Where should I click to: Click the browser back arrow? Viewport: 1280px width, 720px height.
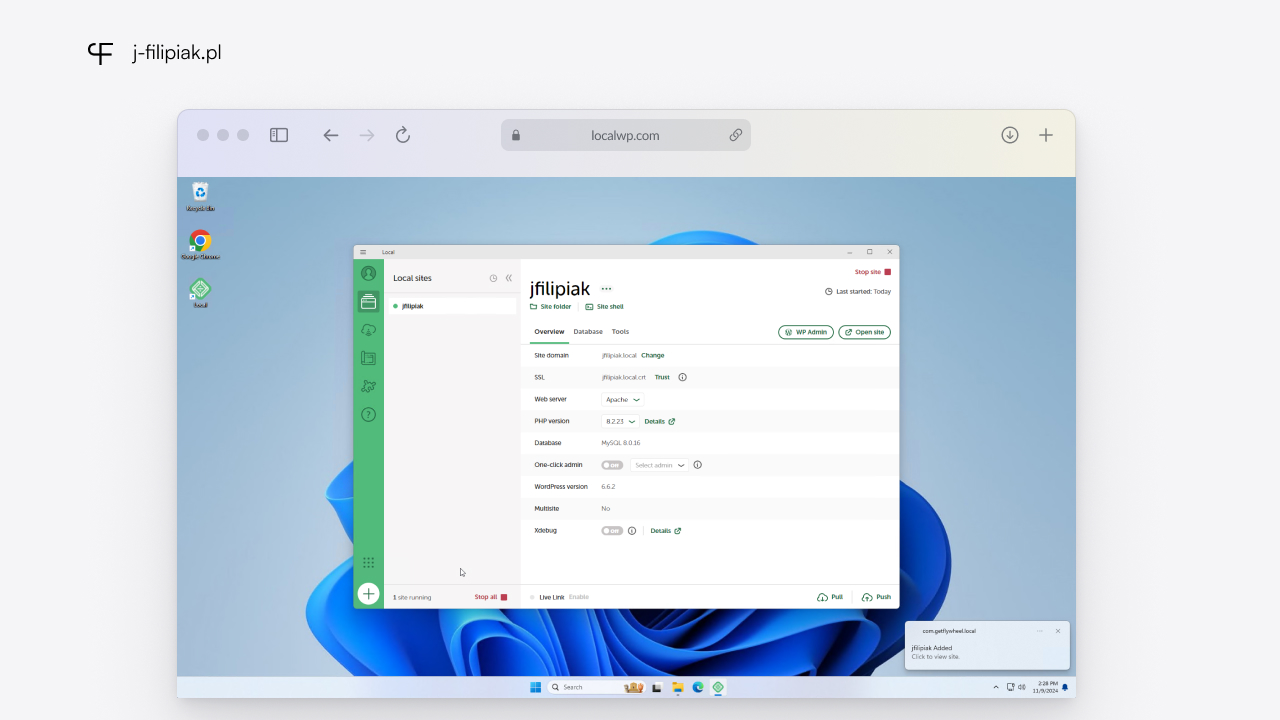tap(331, 135)
